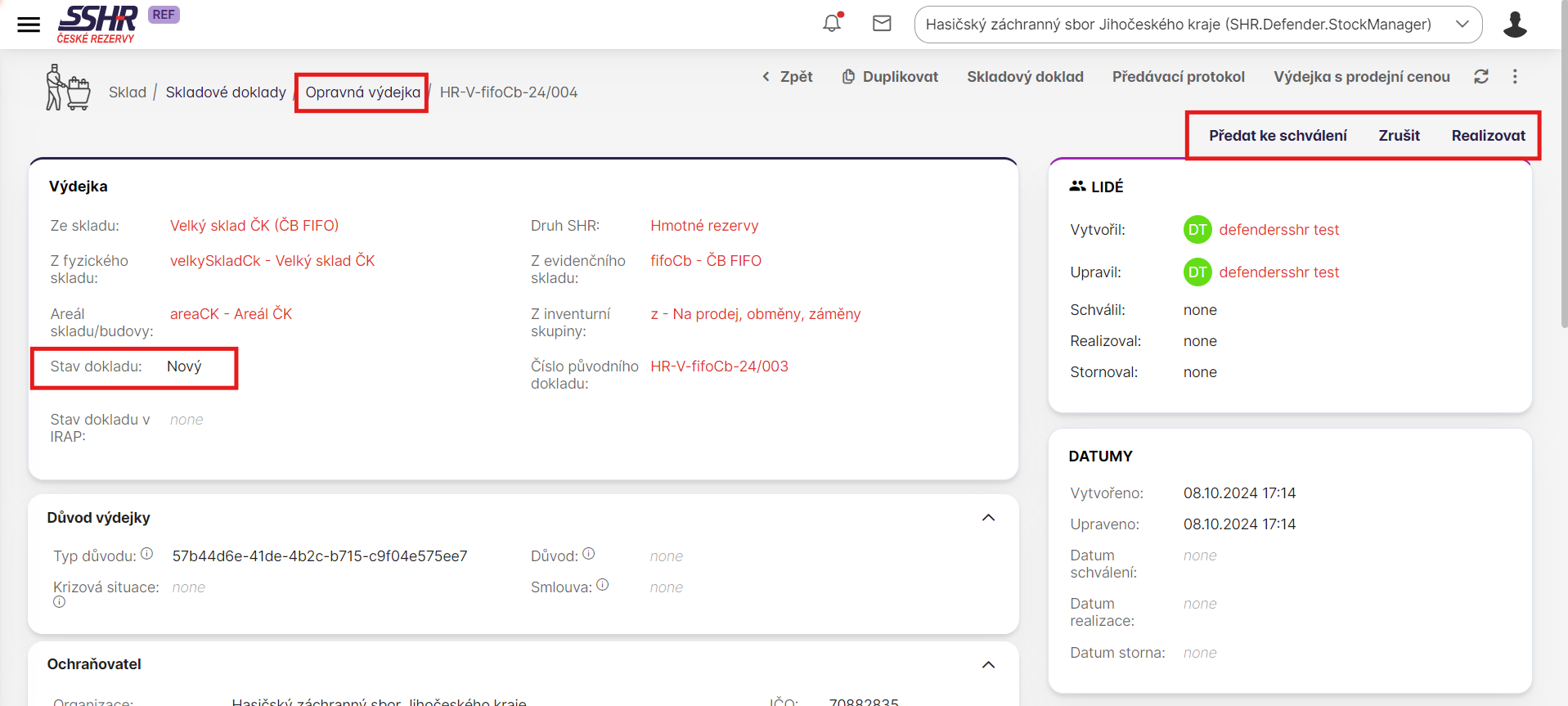Click the refresh icon in toolbar
The height and width of the screenshot is (706, 1568).
pyautogui.click(x=1481, y=77)
